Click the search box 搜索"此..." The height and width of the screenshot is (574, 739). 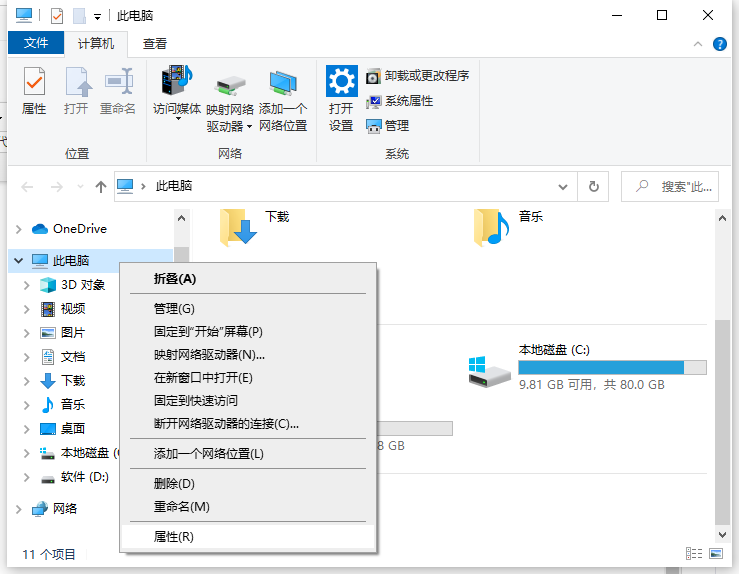pyautogui.click(x=670, y=187)
